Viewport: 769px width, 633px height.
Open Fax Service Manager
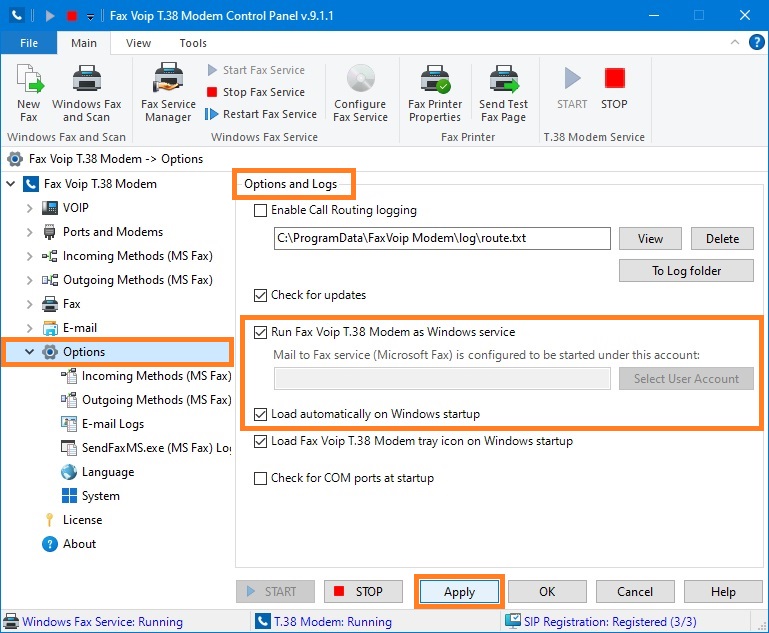point(168,93)
